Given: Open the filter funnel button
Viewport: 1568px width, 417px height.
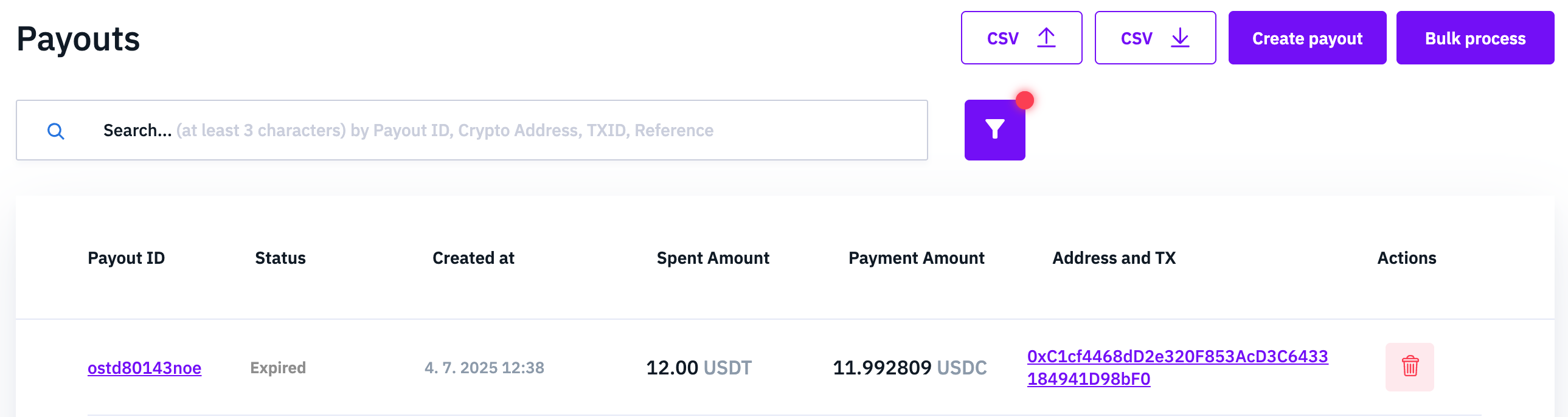Looking at the screenshot, I should pyautogui.click(x=994, y=129).
